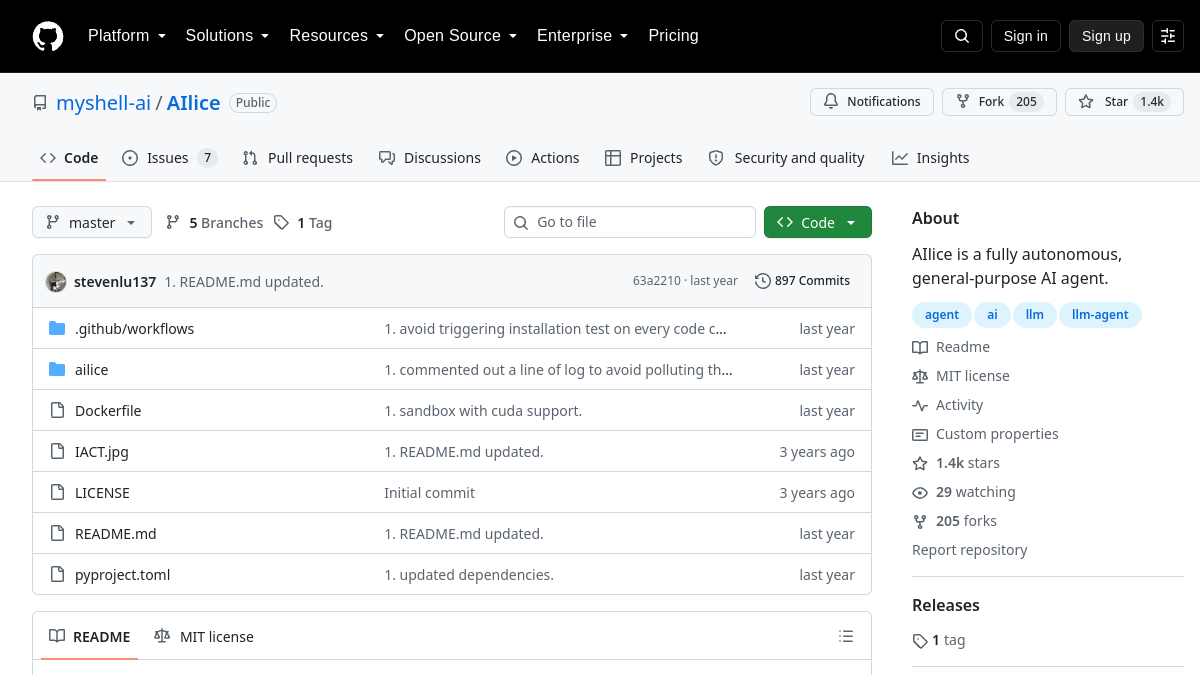Click the Readme link in About
The image size is (1200, 675).
(951, 347)
